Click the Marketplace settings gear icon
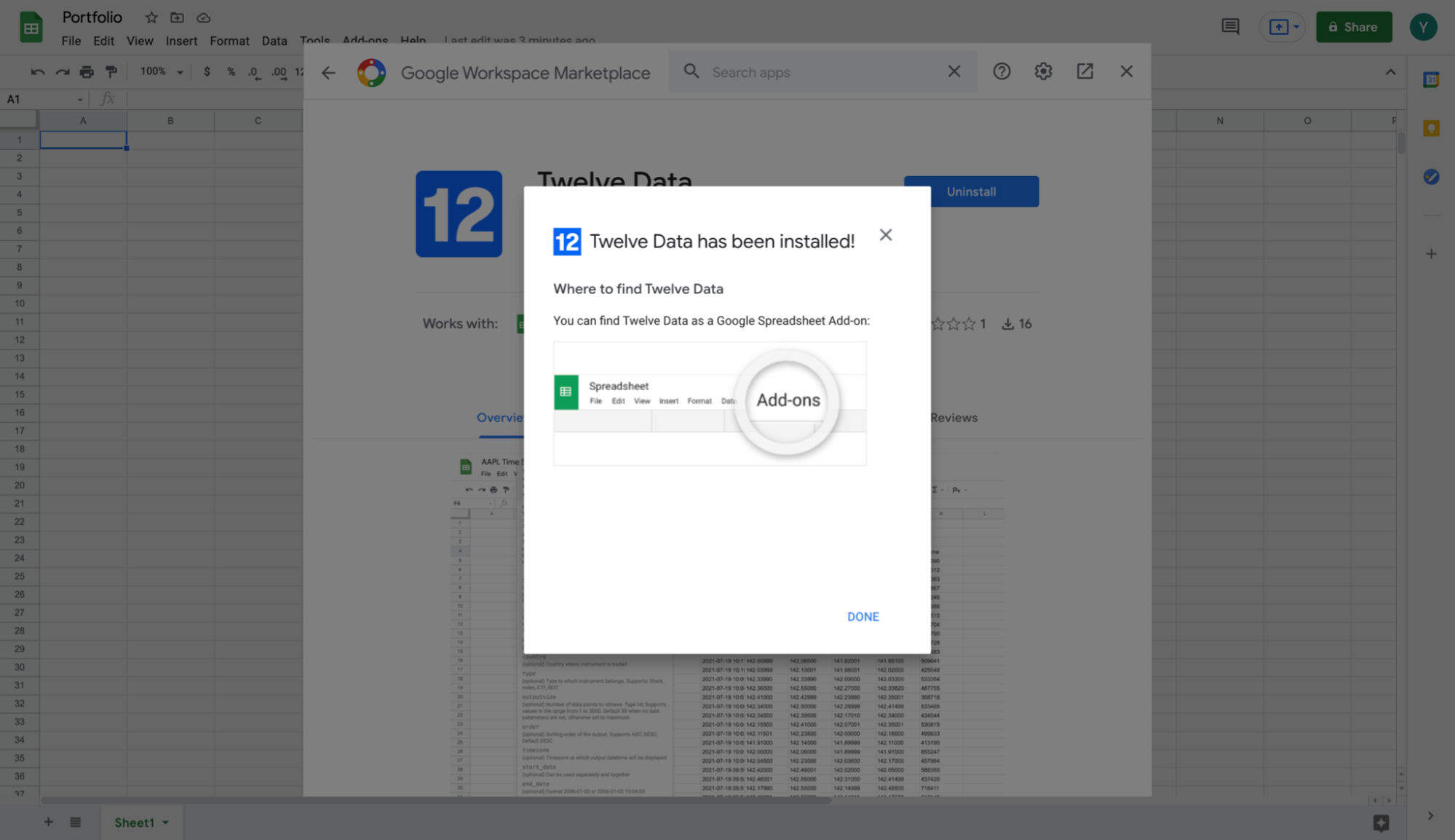The height and width of the screenshot is (840, 1455). tap(1042, 71)
